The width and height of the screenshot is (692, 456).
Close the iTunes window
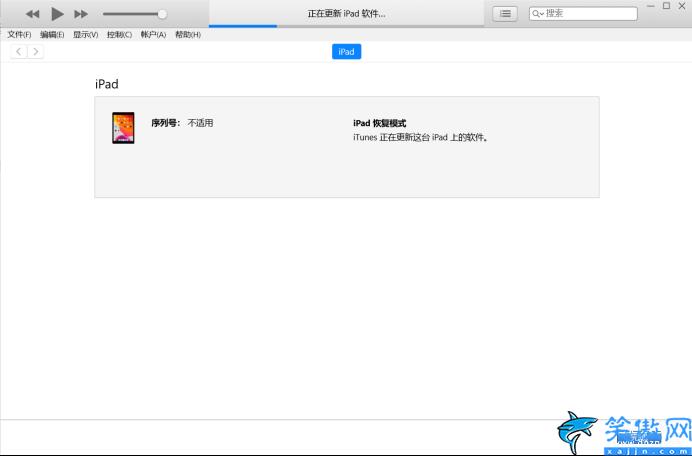point(682,6)
